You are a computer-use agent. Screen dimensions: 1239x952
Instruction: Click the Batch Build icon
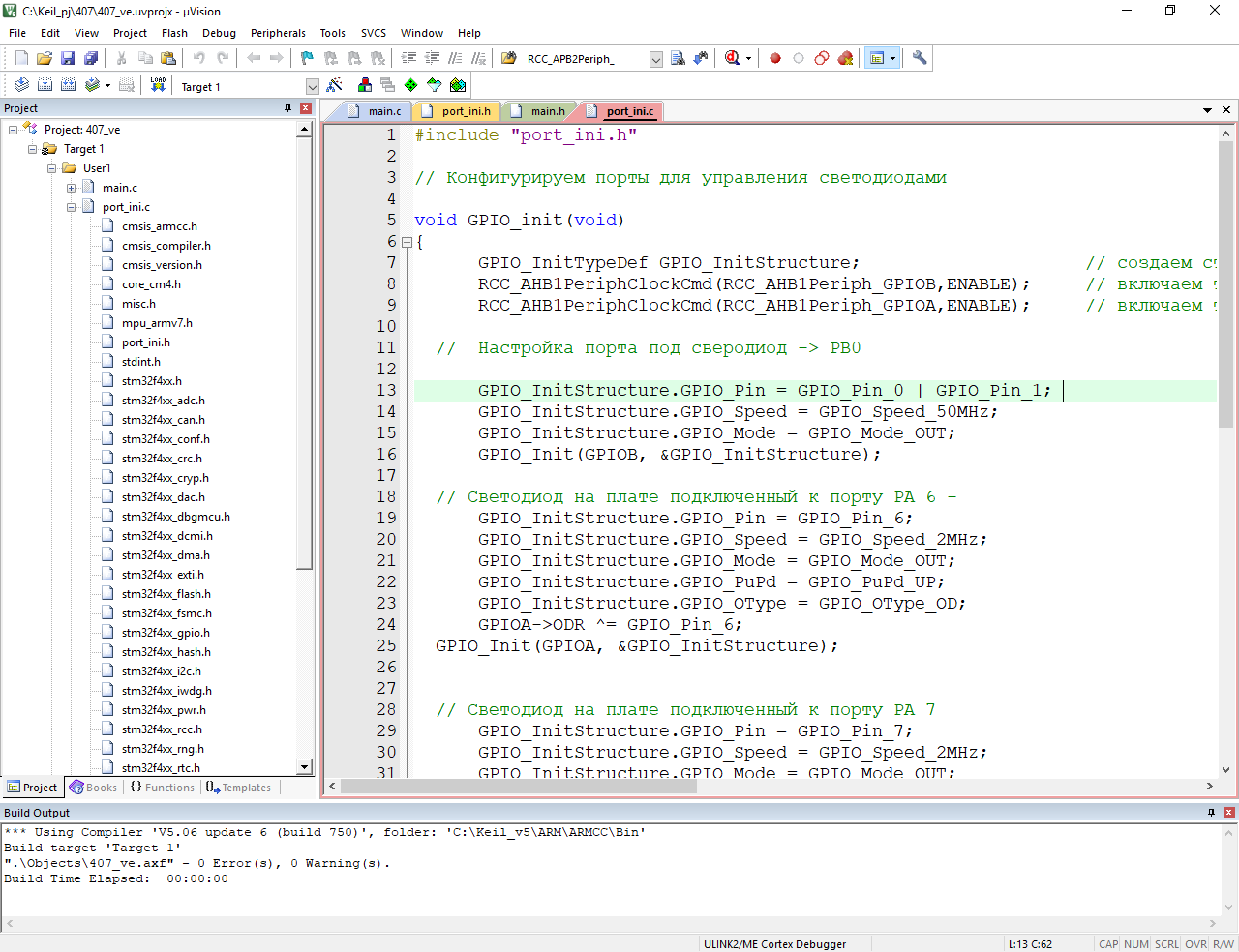pos(92,85)
